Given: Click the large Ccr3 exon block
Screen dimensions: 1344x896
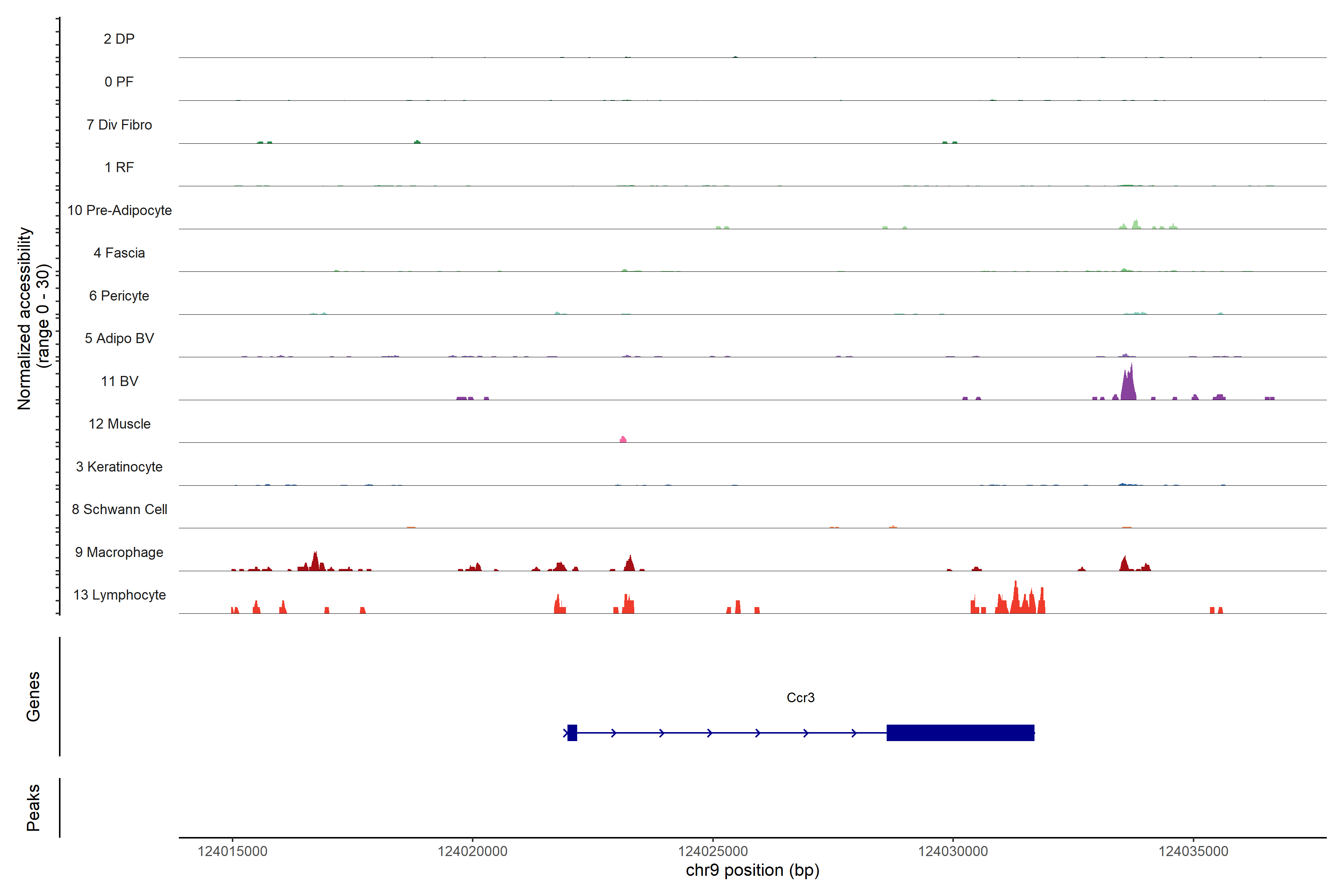Looking at the screenshot, I should tap(960, 732).
